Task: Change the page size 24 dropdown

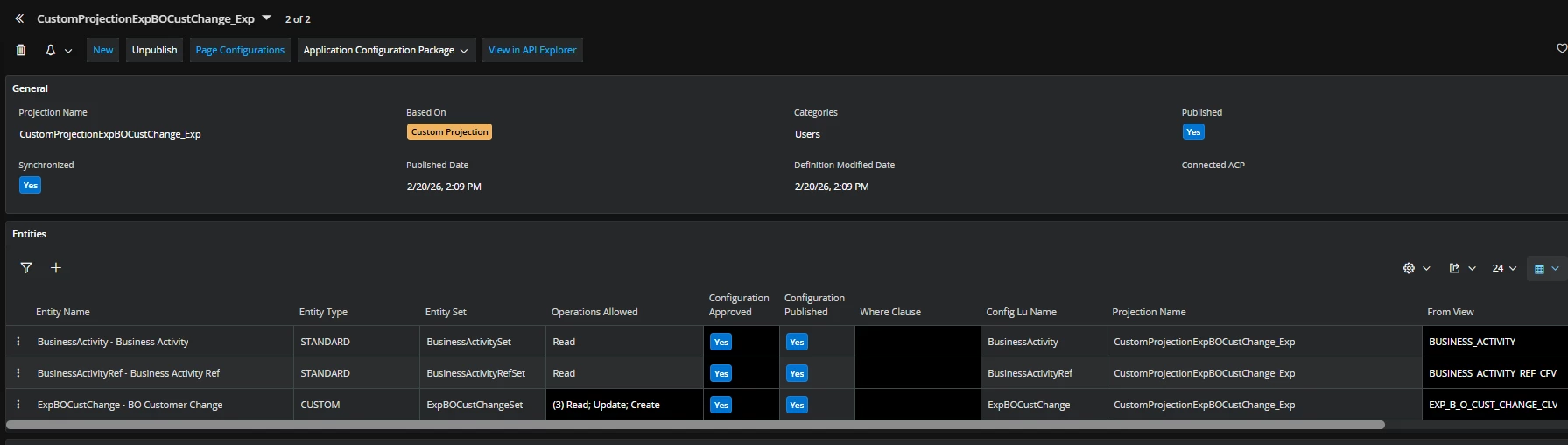Action: coord(1503,268)
